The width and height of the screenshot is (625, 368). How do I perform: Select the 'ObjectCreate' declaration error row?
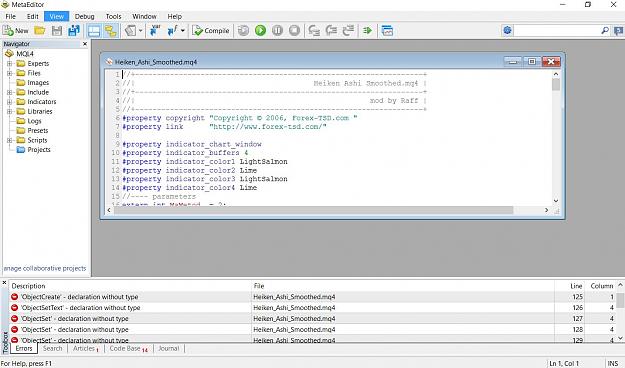[312, 297]
